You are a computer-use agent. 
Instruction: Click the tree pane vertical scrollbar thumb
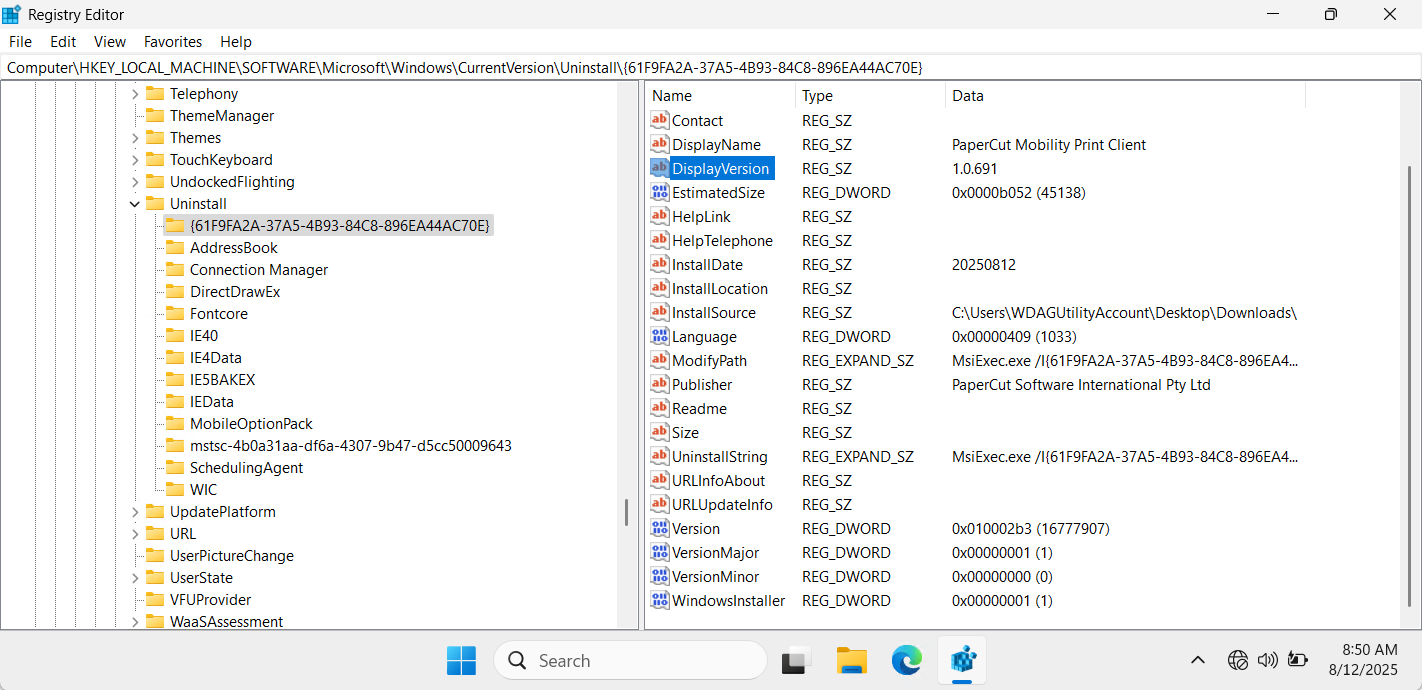pyautogui.click(x=626, y=512)
